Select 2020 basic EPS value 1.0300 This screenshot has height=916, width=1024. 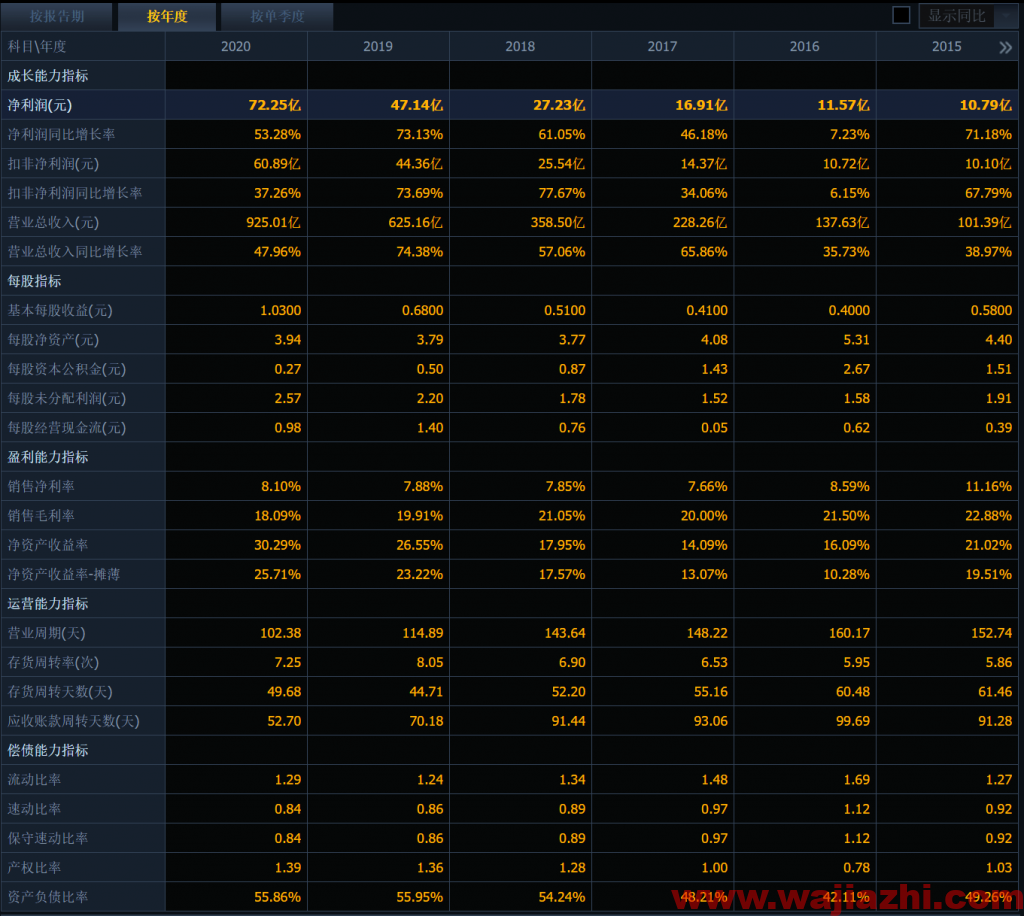coord(281,311)
